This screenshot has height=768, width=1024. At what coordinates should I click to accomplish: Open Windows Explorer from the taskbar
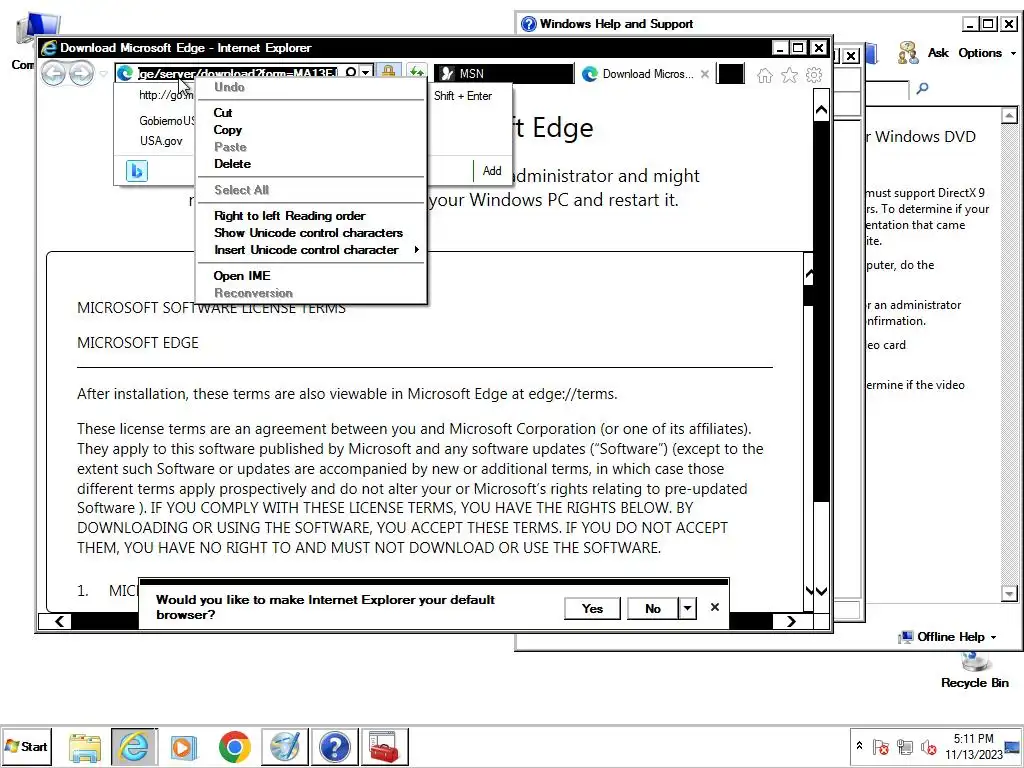coord(85,746)
